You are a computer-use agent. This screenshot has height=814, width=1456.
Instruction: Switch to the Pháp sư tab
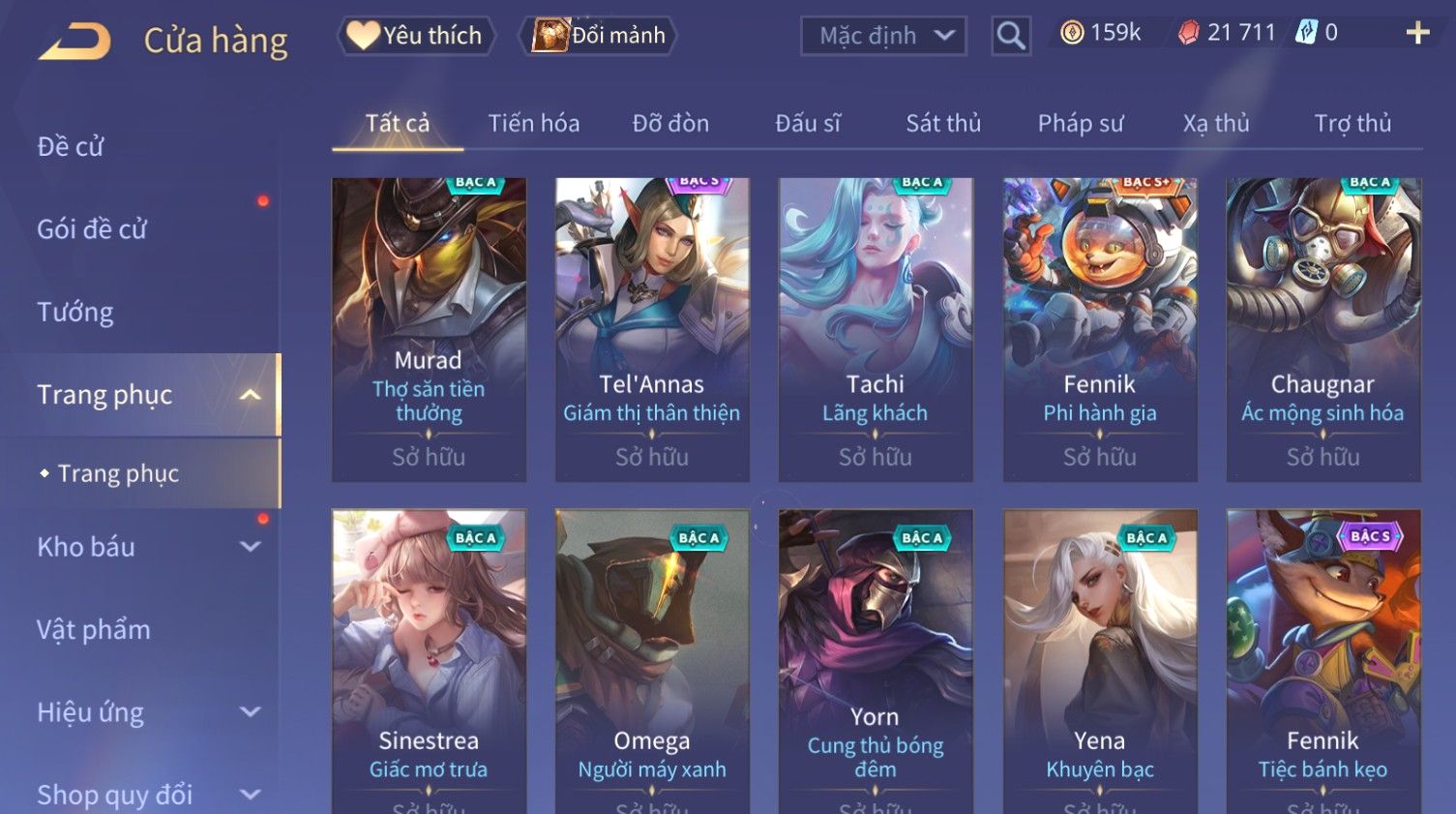pos(1081,123)
